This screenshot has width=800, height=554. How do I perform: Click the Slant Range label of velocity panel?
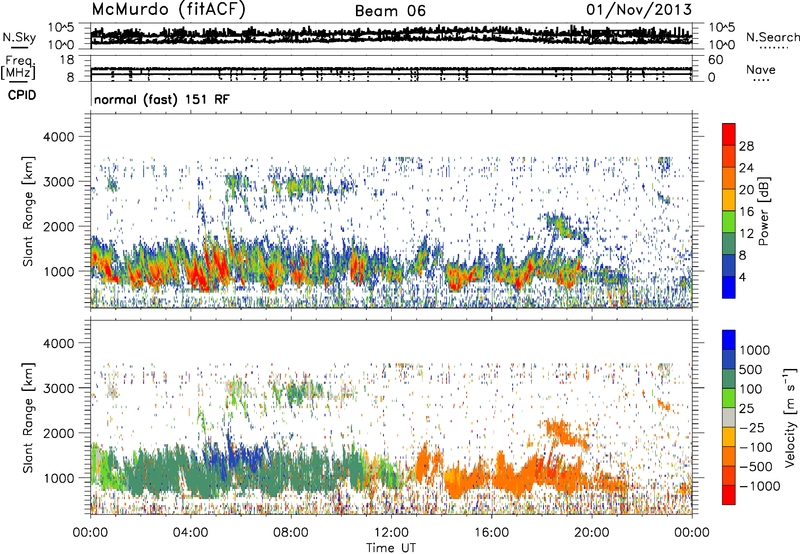[x=28, y=417]
